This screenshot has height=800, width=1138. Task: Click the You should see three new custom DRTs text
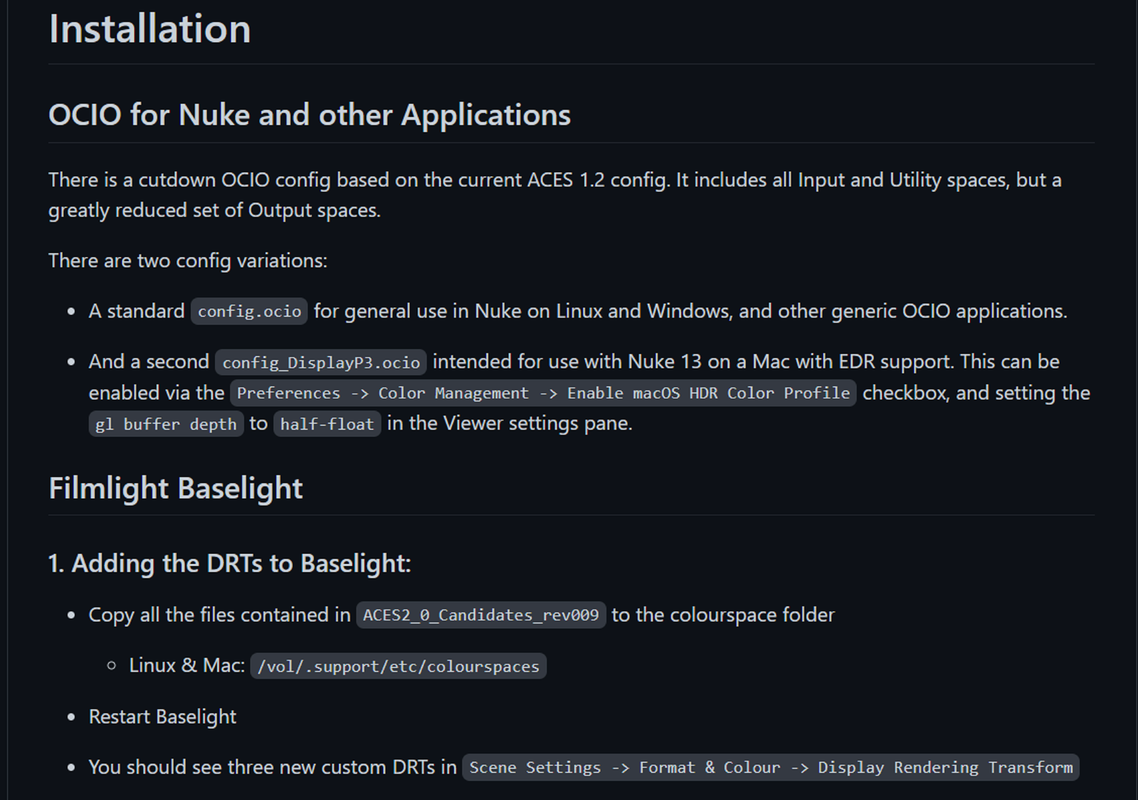tap(272, 767)
